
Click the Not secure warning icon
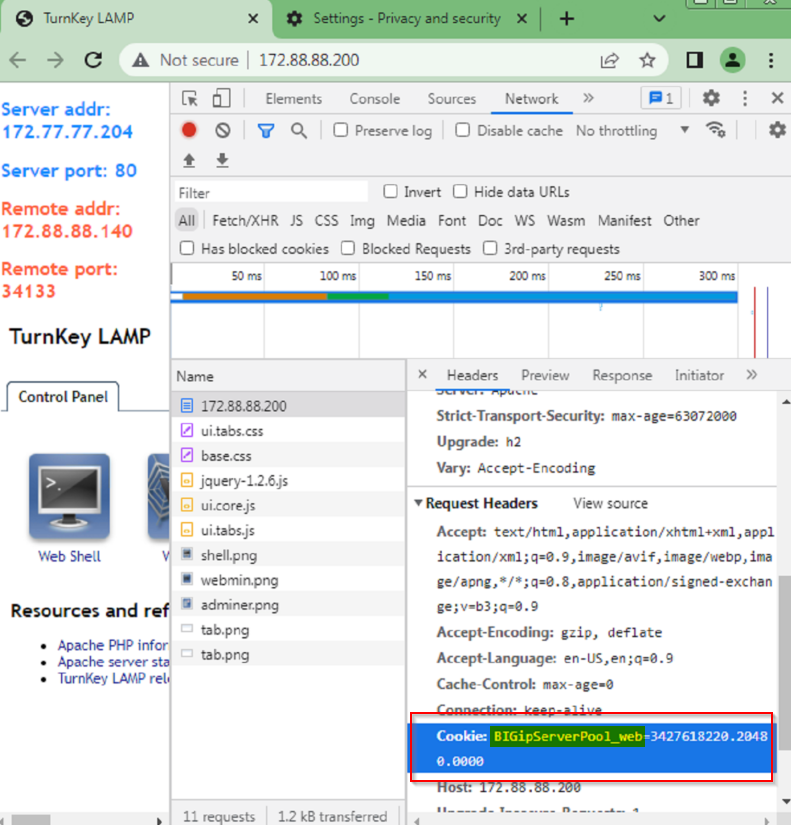[140, 61]
